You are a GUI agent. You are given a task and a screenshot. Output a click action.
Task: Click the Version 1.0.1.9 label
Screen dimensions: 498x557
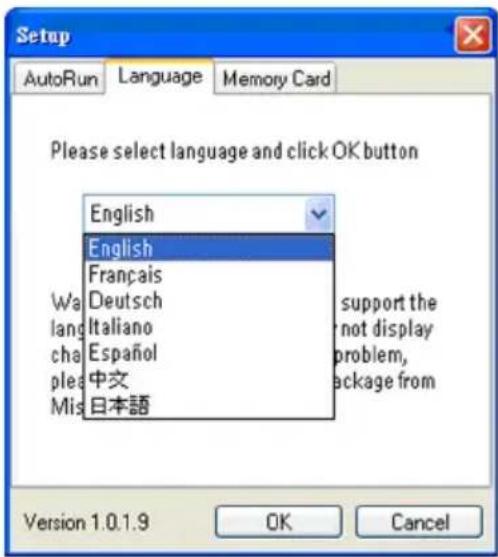[86, 522]
